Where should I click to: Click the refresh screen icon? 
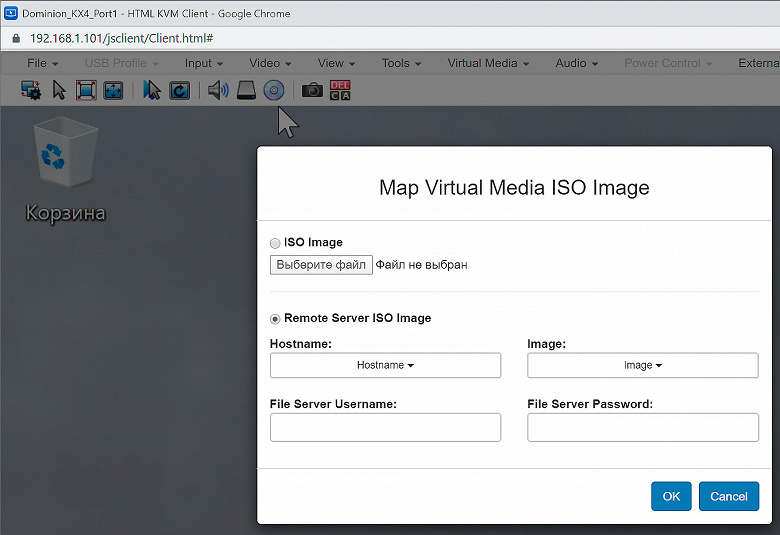180,90
